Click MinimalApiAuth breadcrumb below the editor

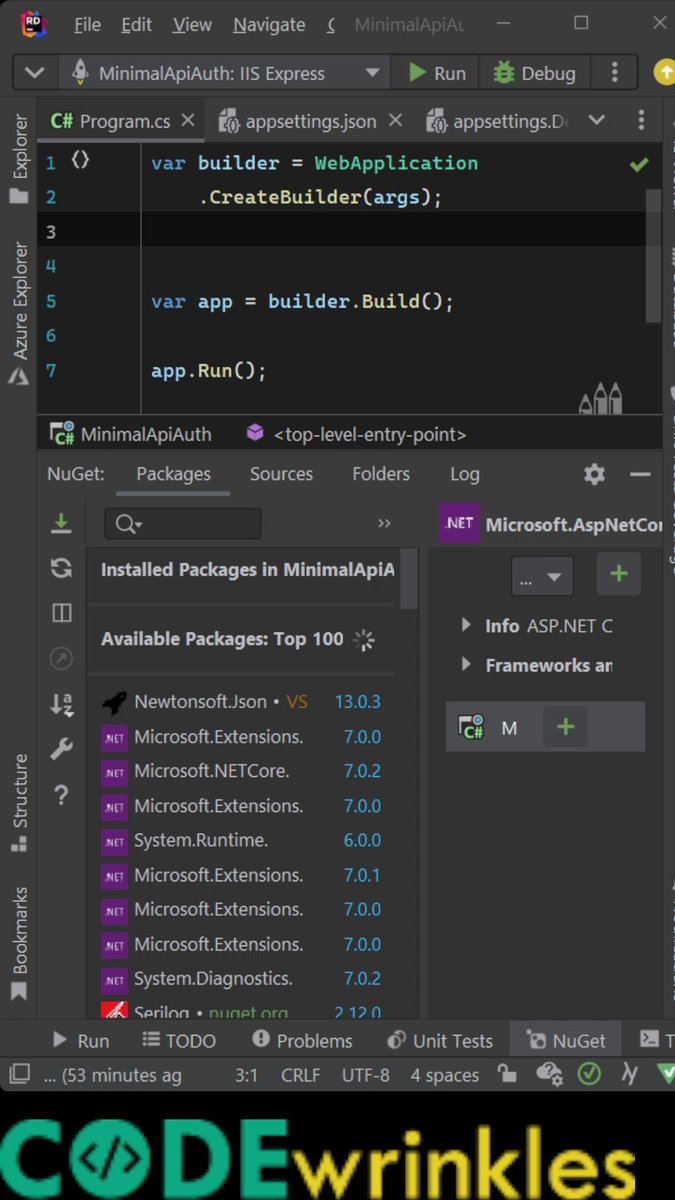[131, 434]
